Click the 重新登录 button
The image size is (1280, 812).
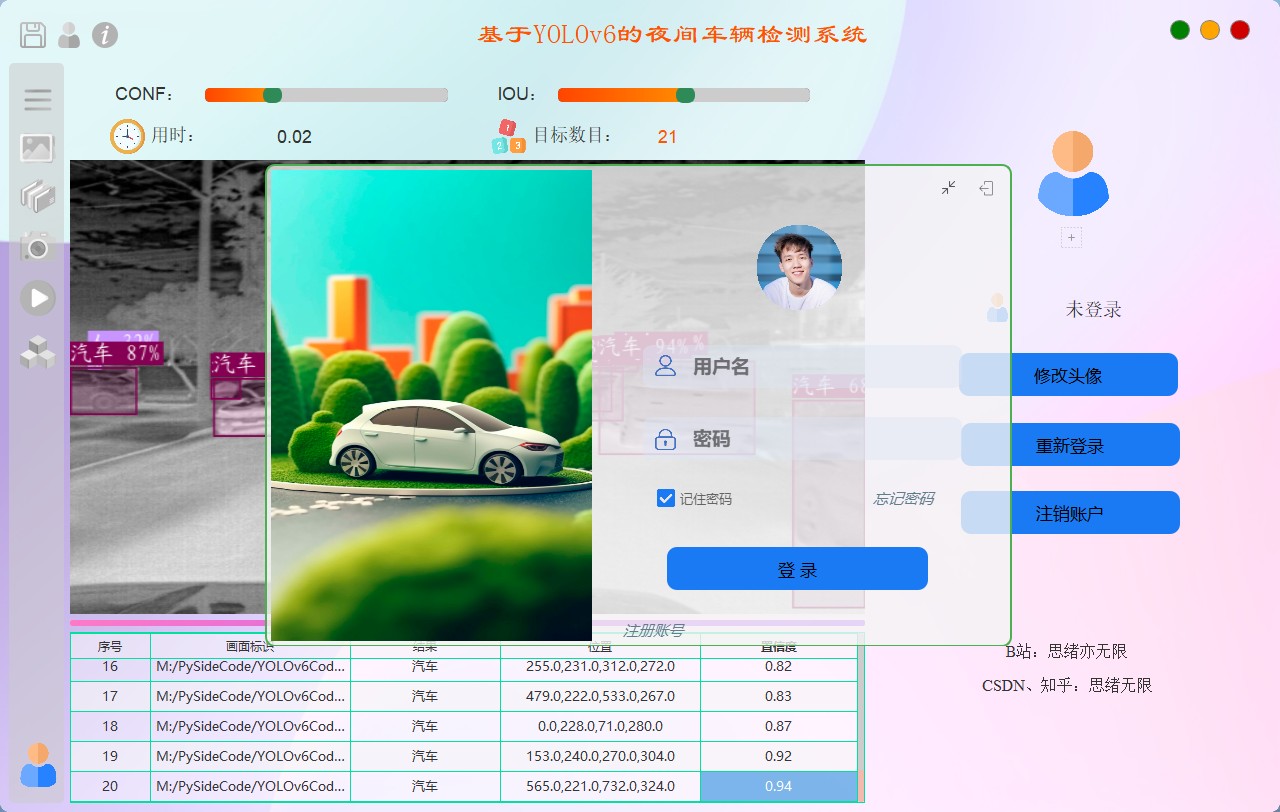coord(1070,445)
